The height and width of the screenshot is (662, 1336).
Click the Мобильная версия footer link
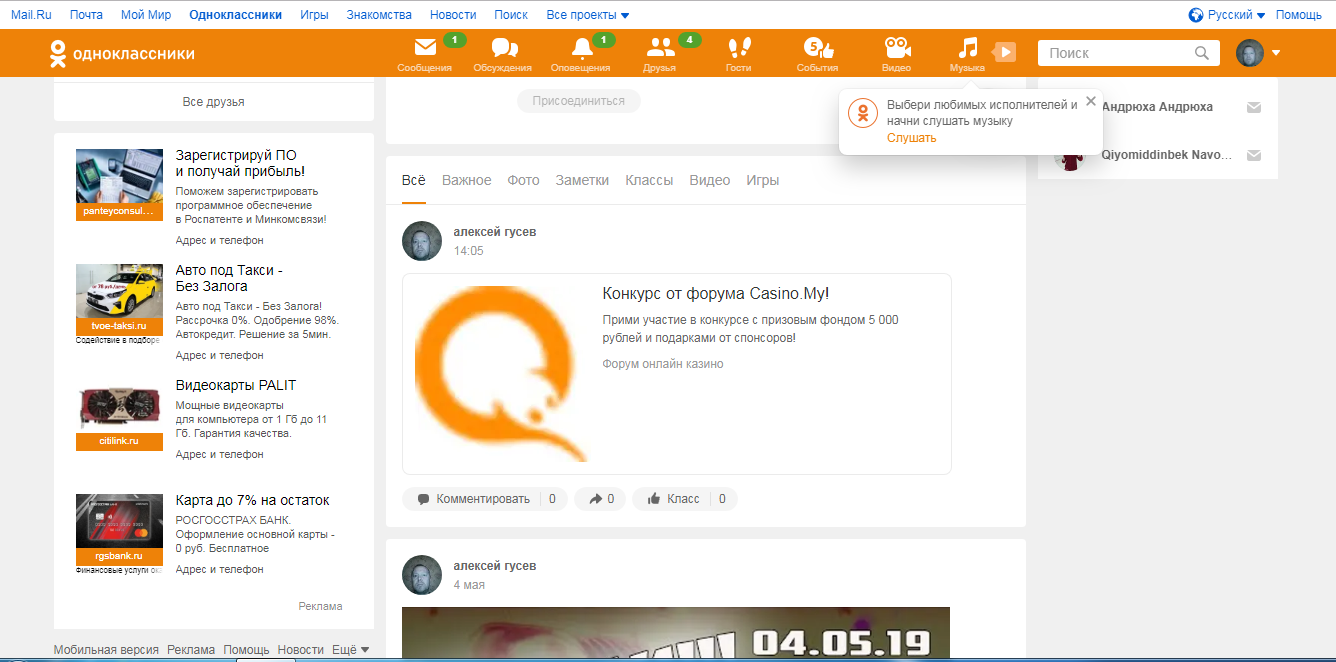[106, 650]
